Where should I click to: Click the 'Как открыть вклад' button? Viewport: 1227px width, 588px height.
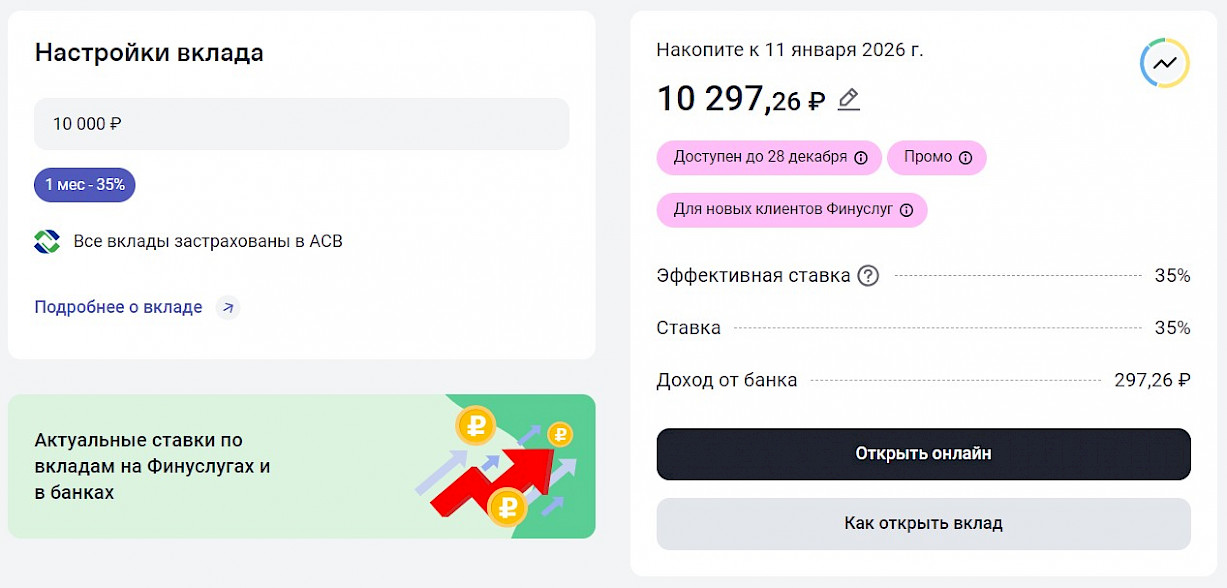pos(923,523)
